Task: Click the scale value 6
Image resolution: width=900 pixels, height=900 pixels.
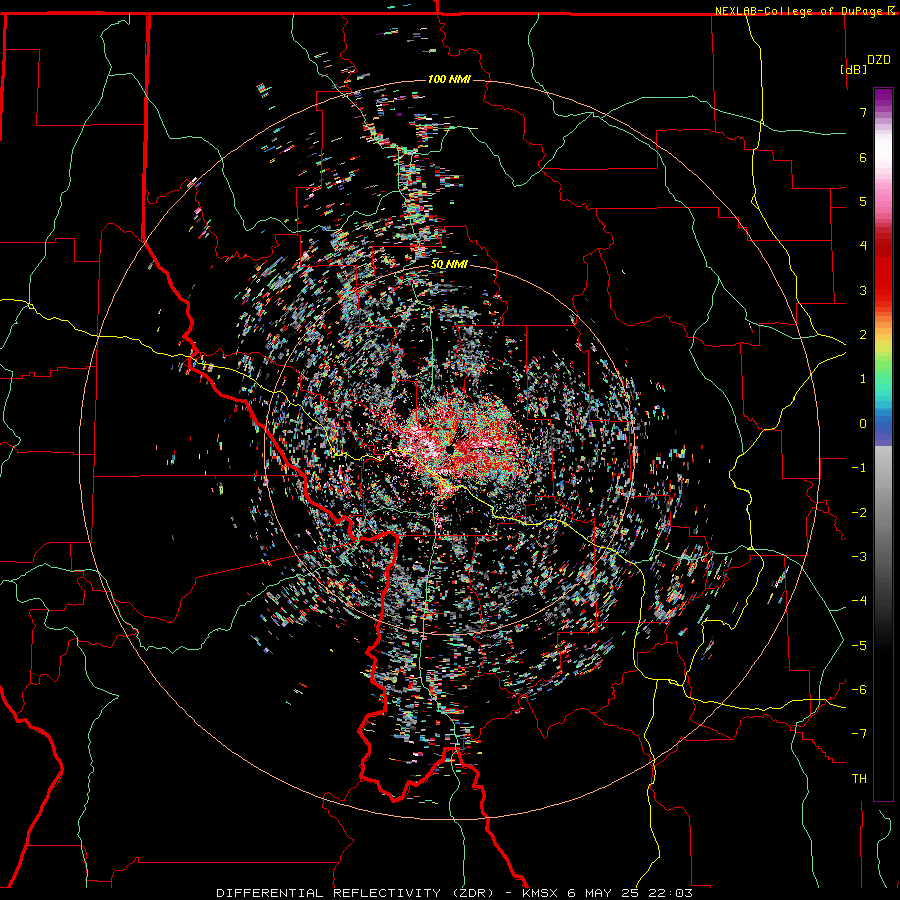Action: point(863,157)
